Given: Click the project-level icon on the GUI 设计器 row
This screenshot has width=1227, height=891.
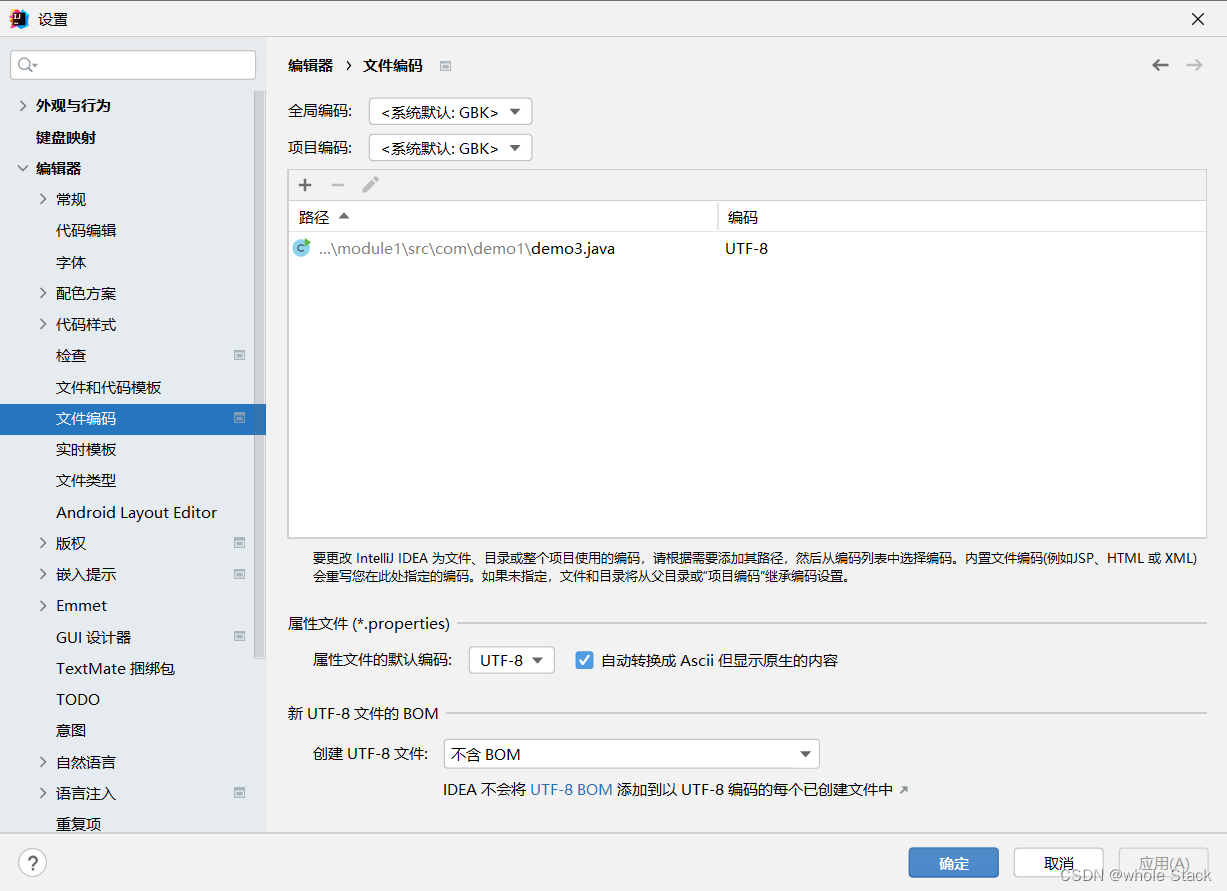Looking at the screenshot, I should [x=239, y=636].
